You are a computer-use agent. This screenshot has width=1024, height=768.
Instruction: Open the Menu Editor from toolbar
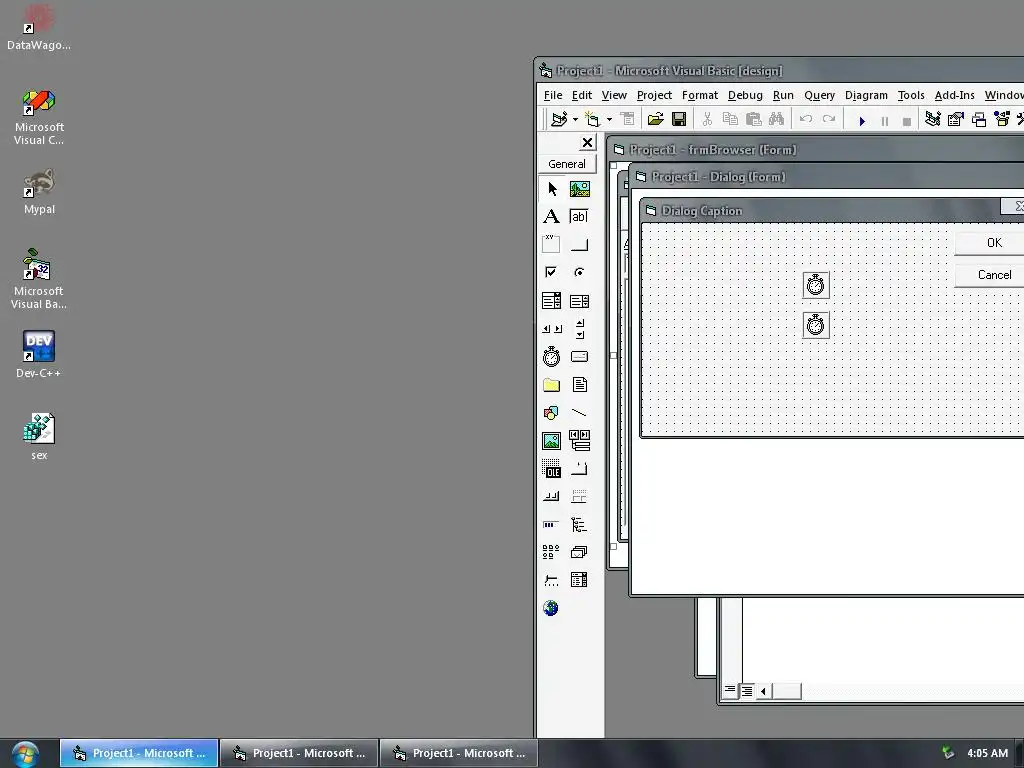[628, 120]
